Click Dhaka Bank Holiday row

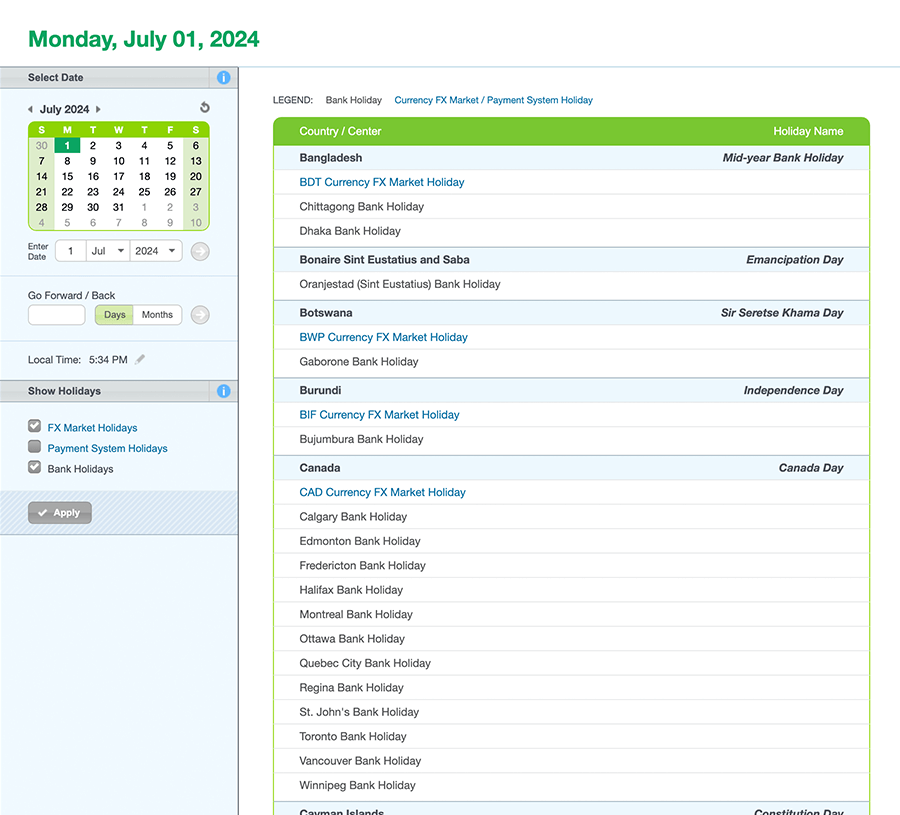571,231
